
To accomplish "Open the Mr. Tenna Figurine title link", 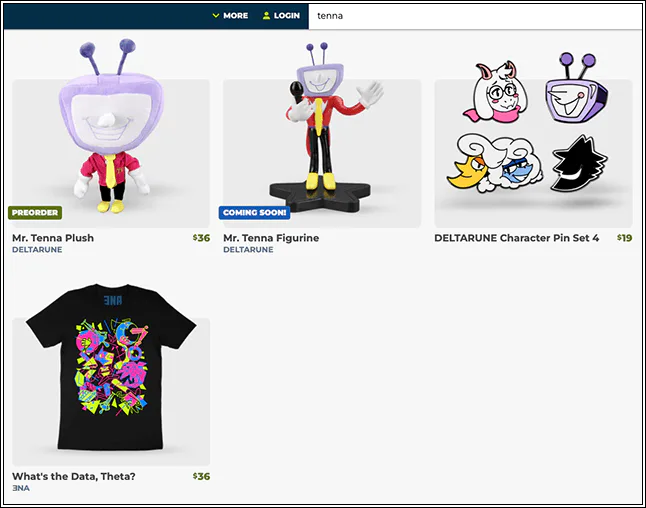I will 271,238.
